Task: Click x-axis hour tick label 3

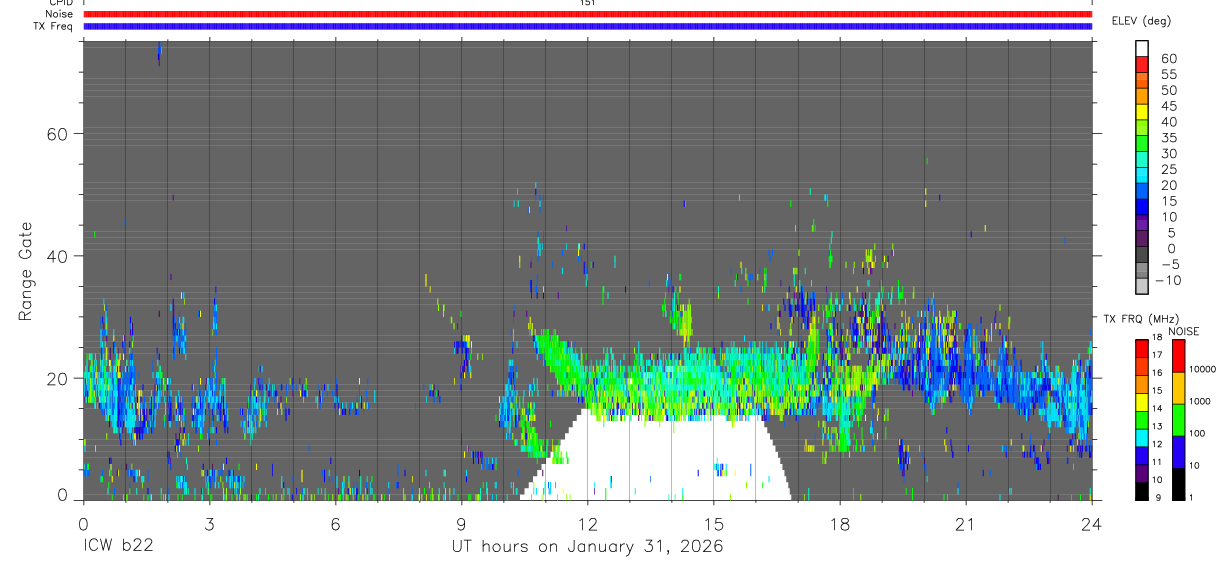Action: pyautogui.click(x=209, y=523)
